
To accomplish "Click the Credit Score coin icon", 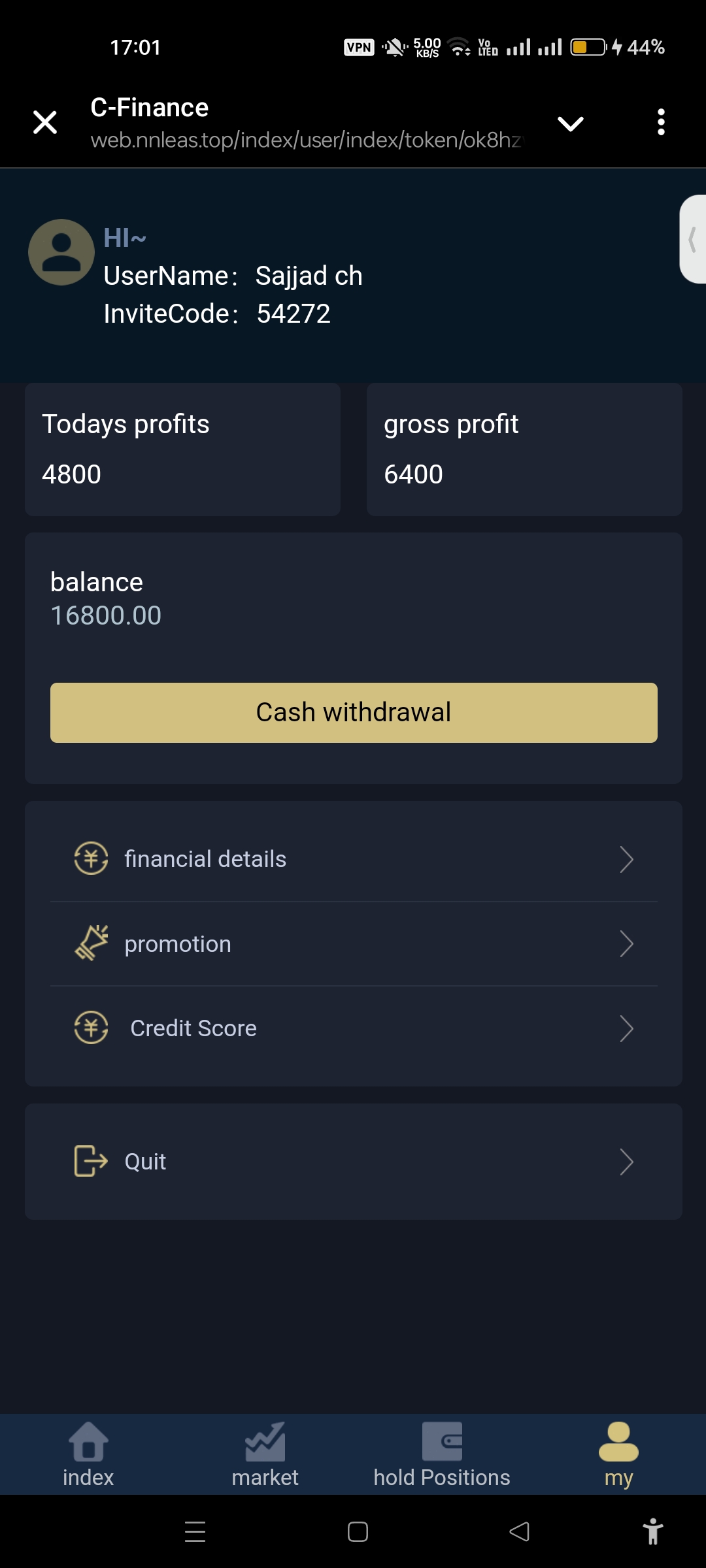I will pos(91,1028).
